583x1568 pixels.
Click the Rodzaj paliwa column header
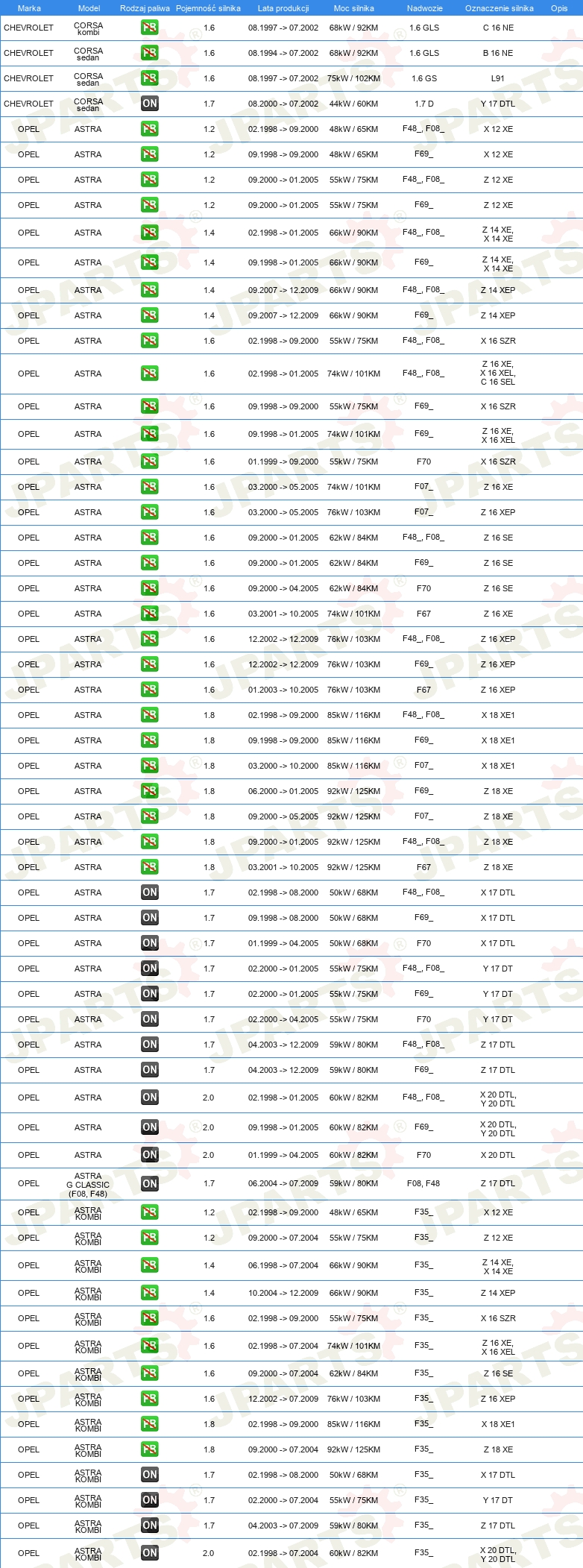coord(145,8)
